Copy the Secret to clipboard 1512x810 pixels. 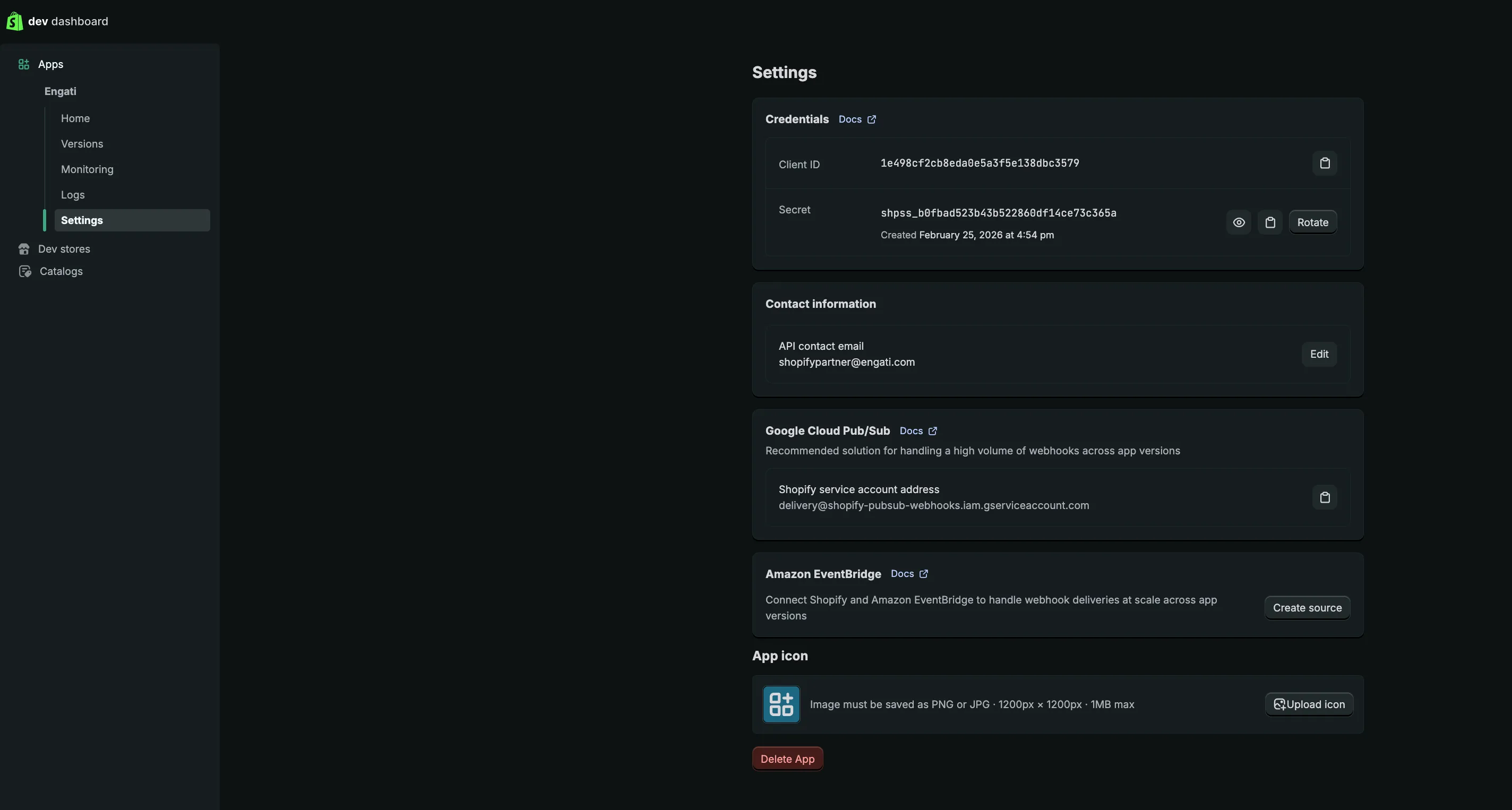(1270, 222)
